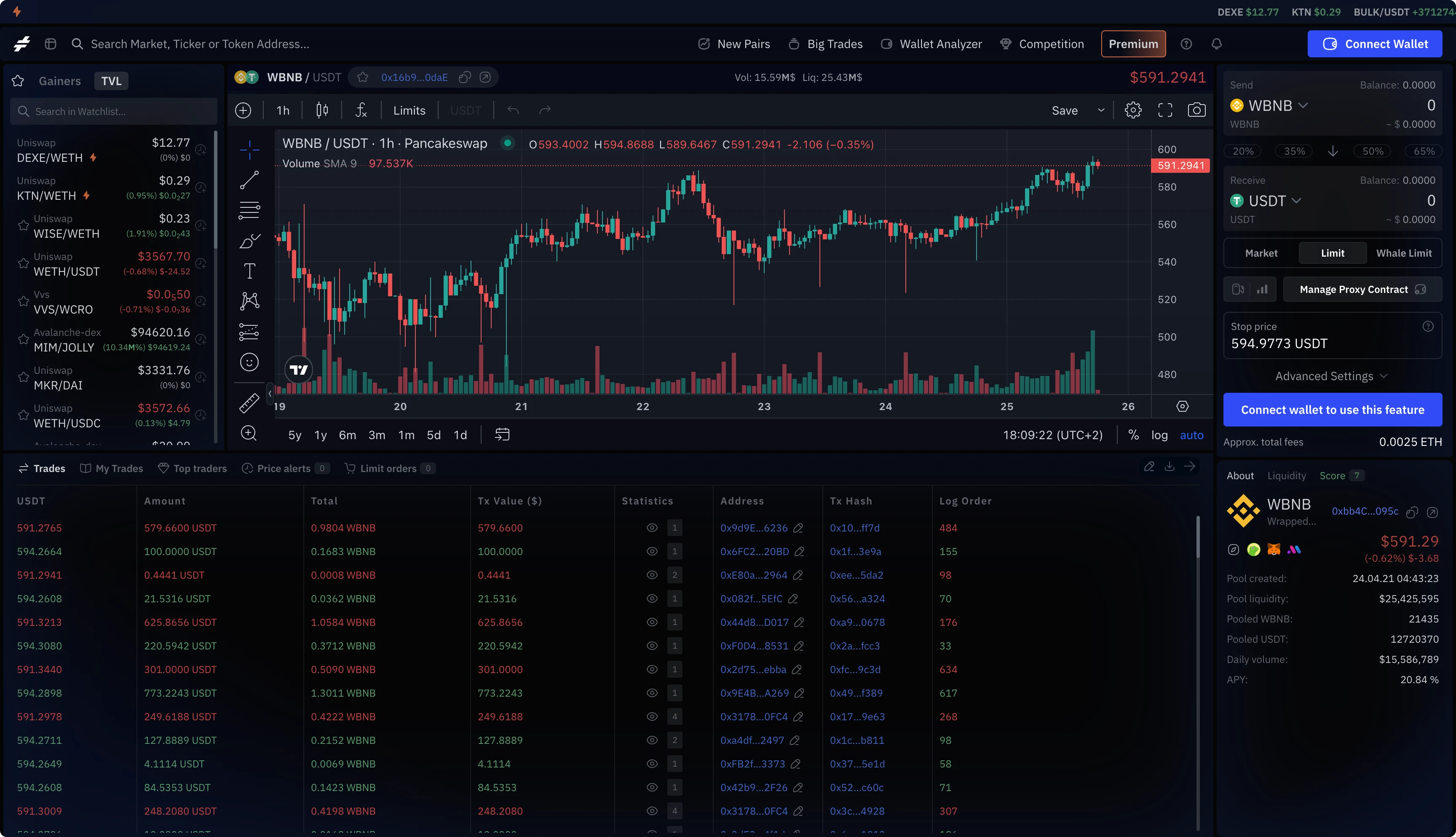Screen dimensions: 1456x837
Task: Open the Big Trades page
Action: pyautogui.click(x=826, y=44)
